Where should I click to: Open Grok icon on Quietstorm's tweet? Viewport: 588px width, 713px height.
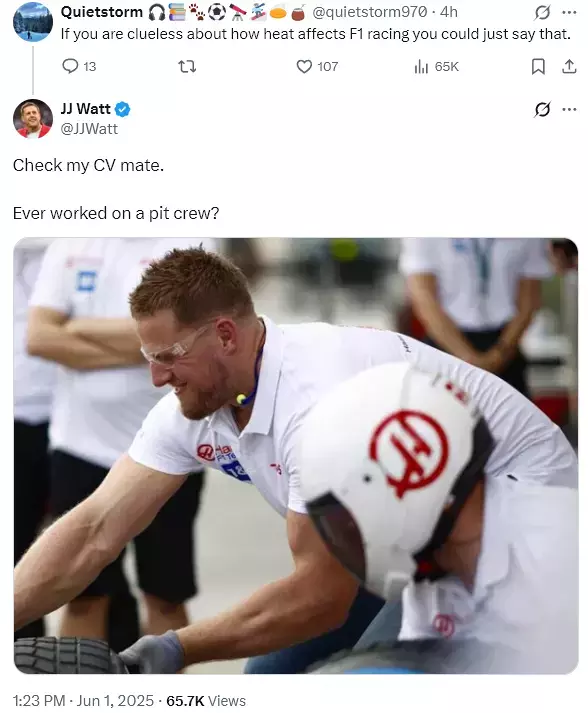click(542, 12)
